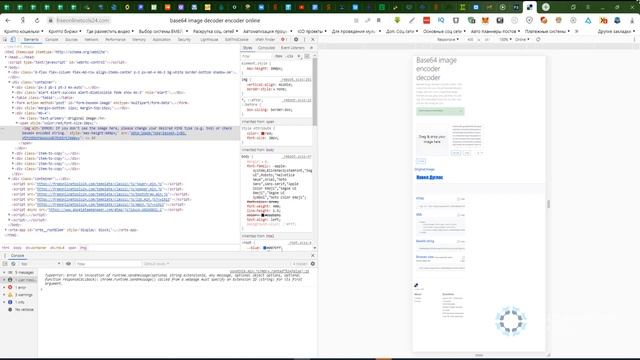Select the Styles pane tab
640x360 pixels.
248,48
